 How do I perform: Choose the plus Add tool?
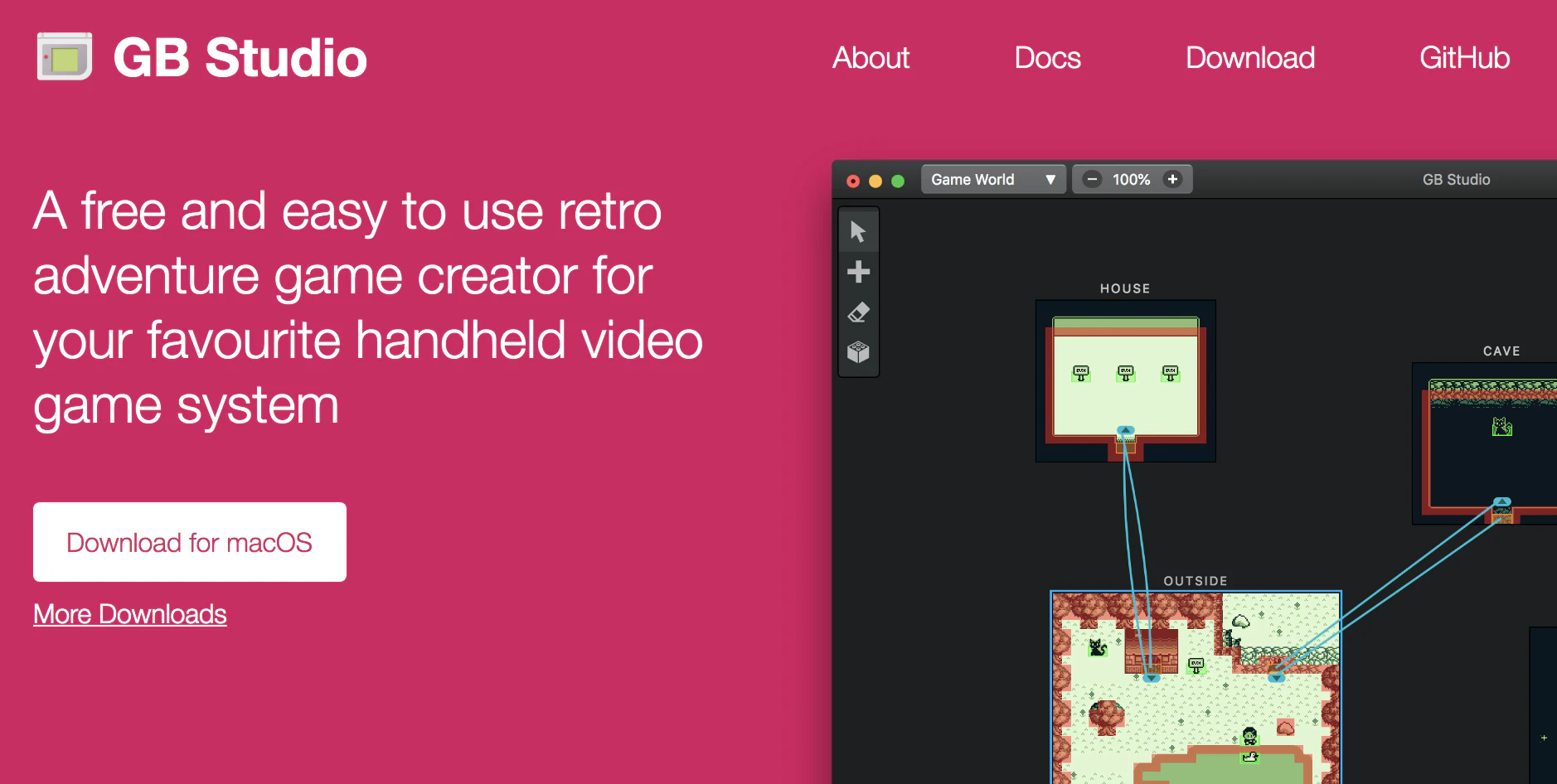[858, 272]
